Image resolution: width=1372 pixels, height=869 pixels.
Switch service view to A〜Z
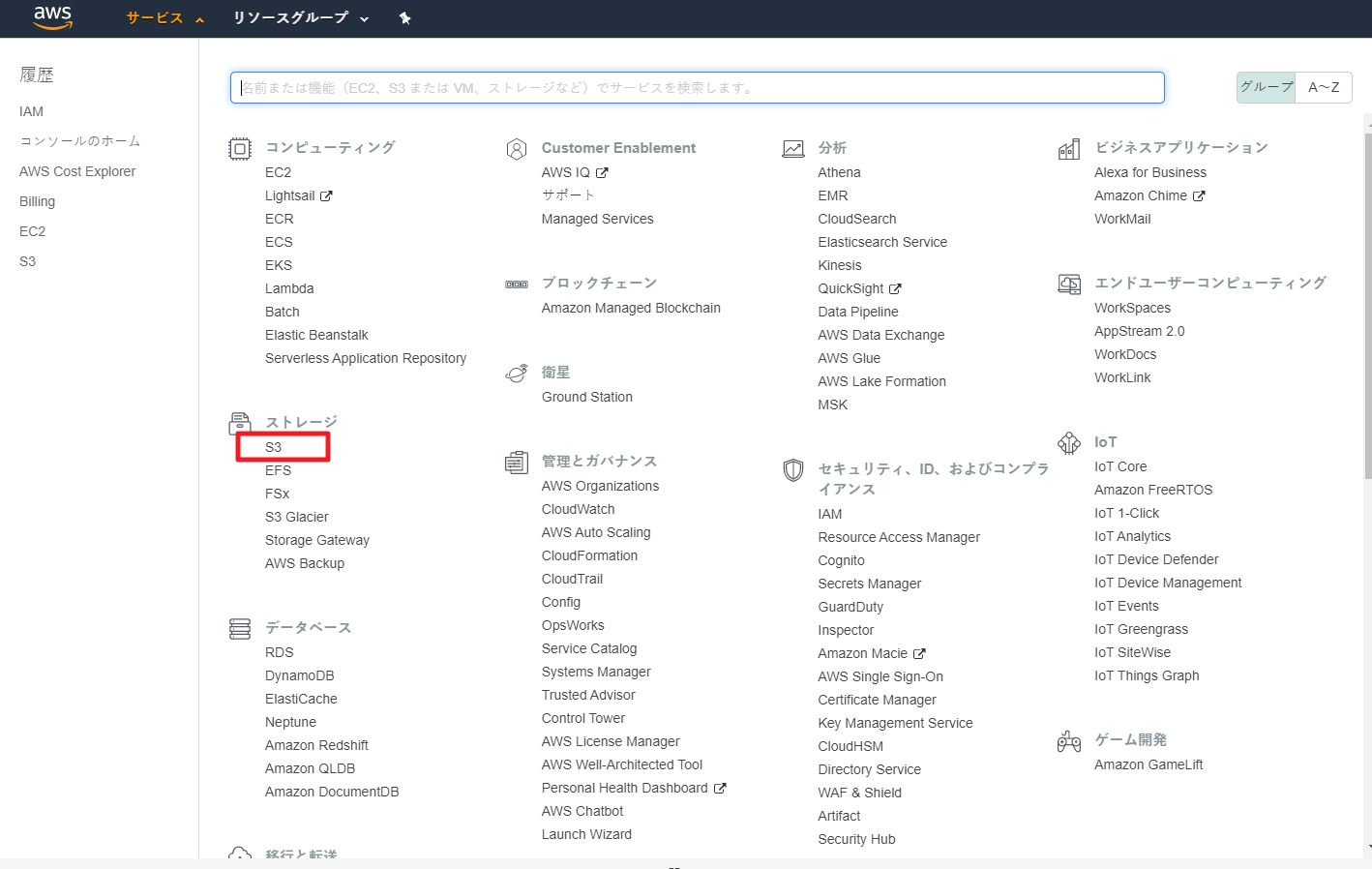coord(1324,87)
